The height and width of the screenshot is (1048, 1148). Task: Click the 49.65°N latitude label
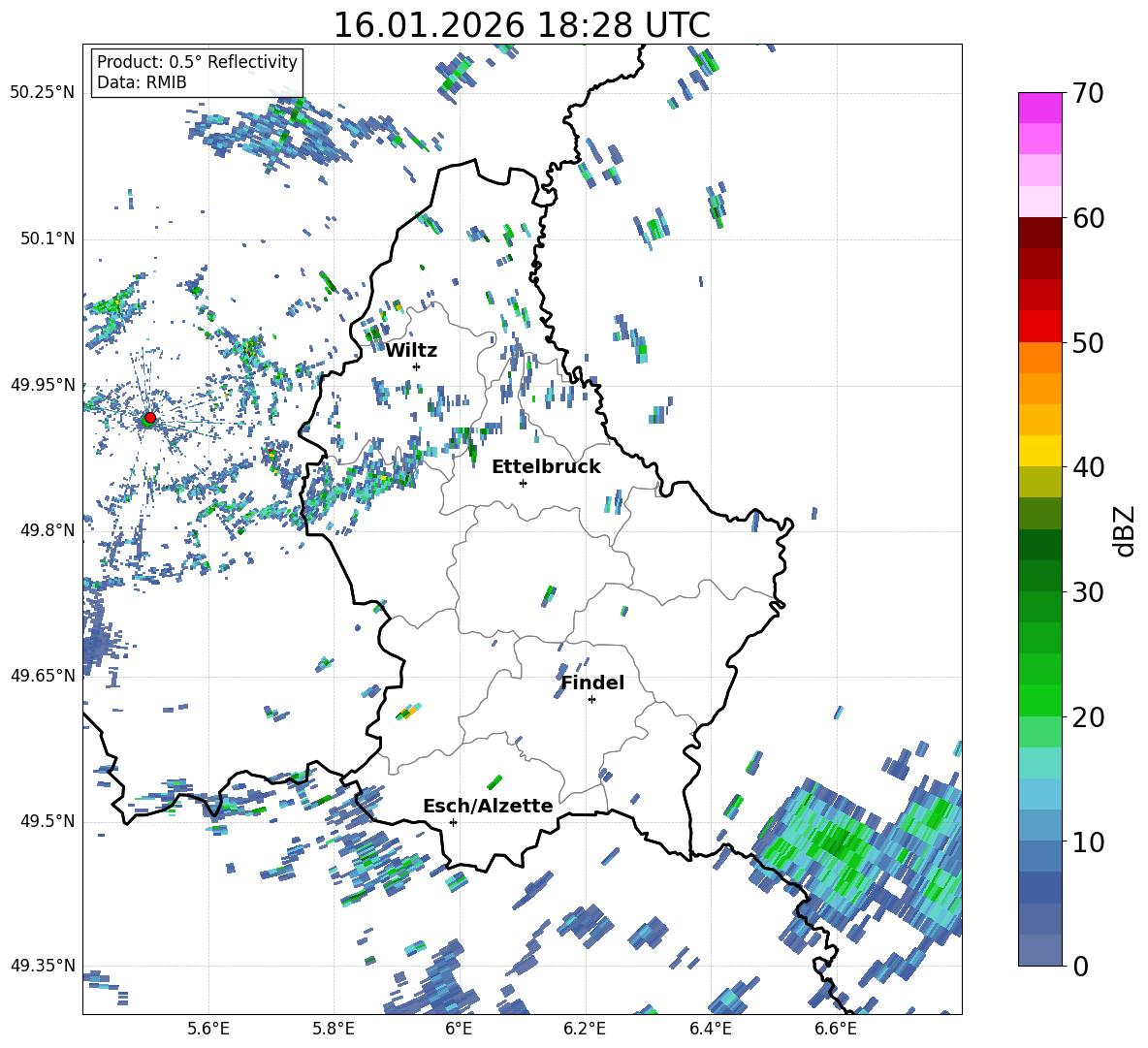[x=43, y=675]
